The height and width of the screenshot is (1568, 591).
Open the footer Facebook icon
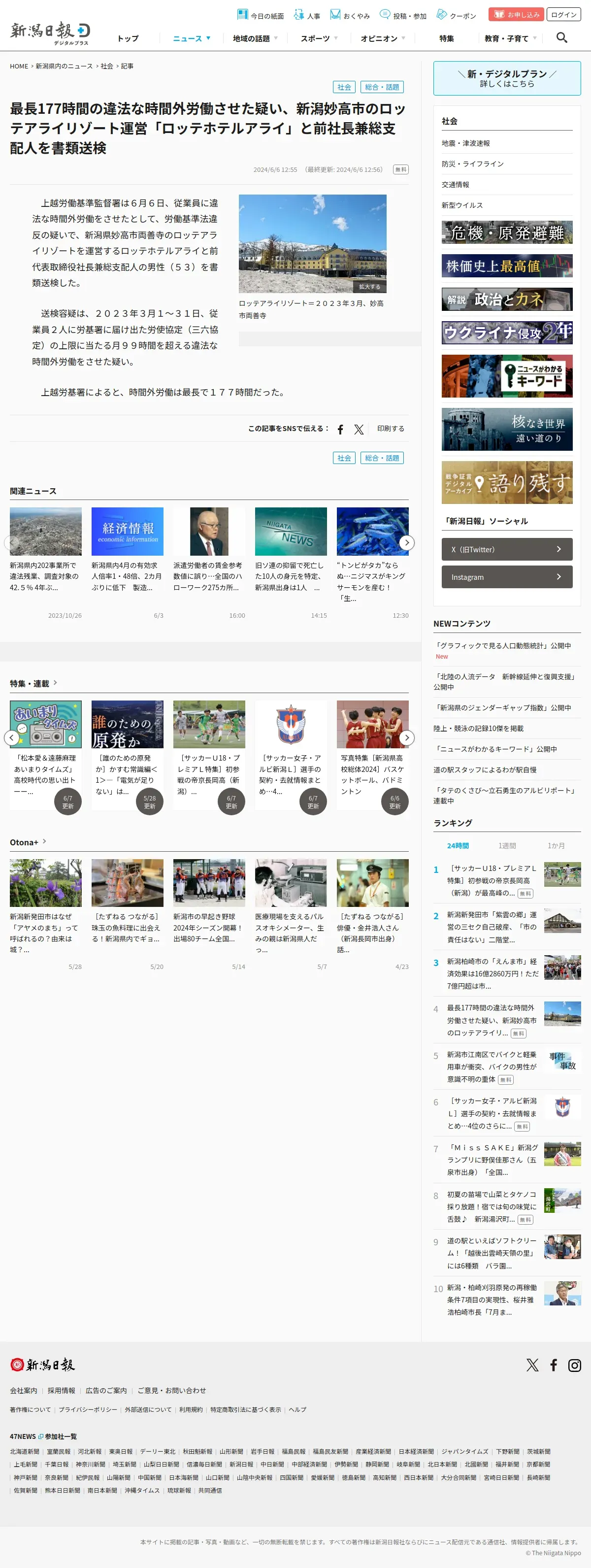(553, 1365)
